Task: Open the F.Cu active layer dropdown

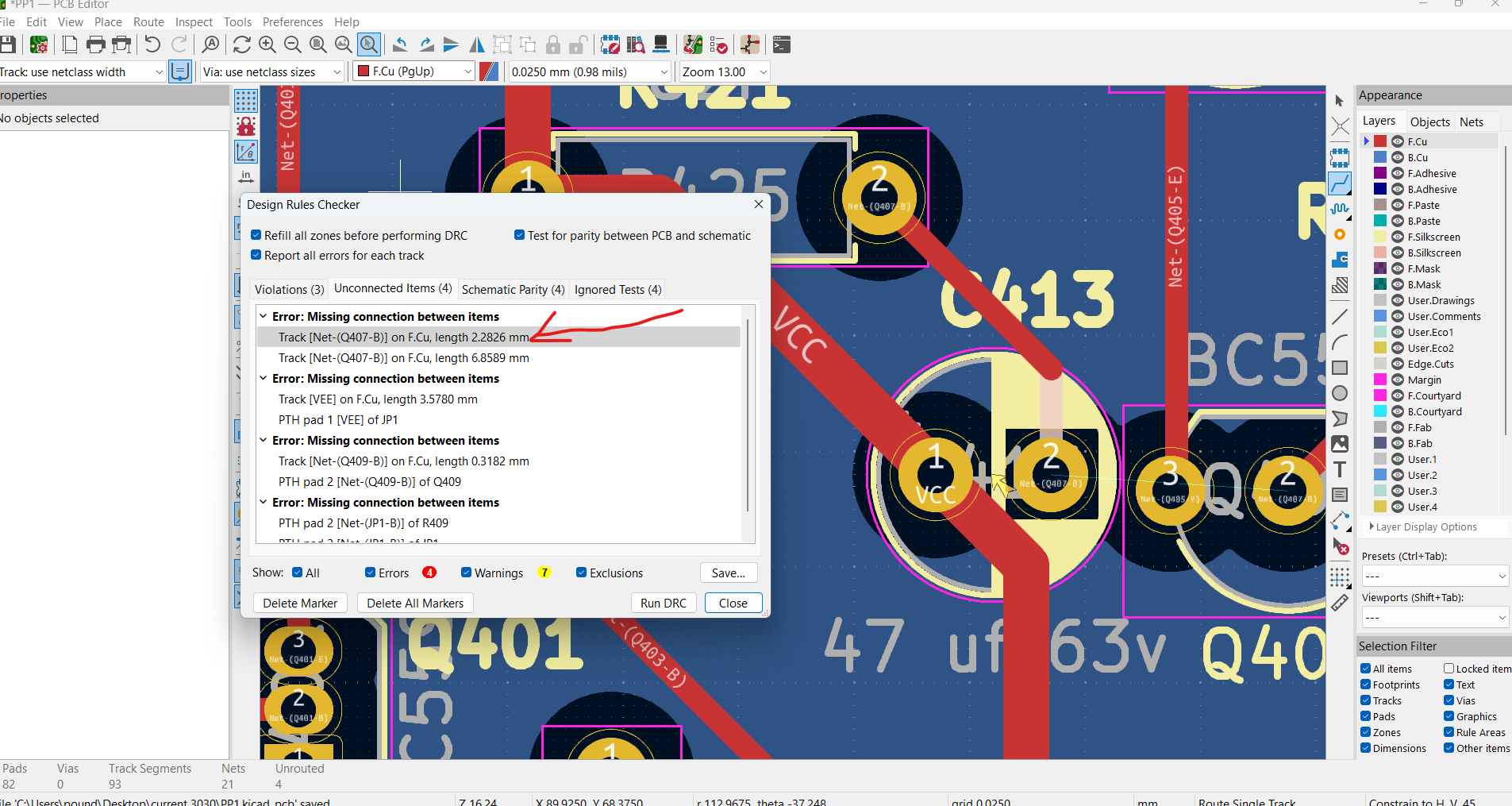Action: pos(414,71)
